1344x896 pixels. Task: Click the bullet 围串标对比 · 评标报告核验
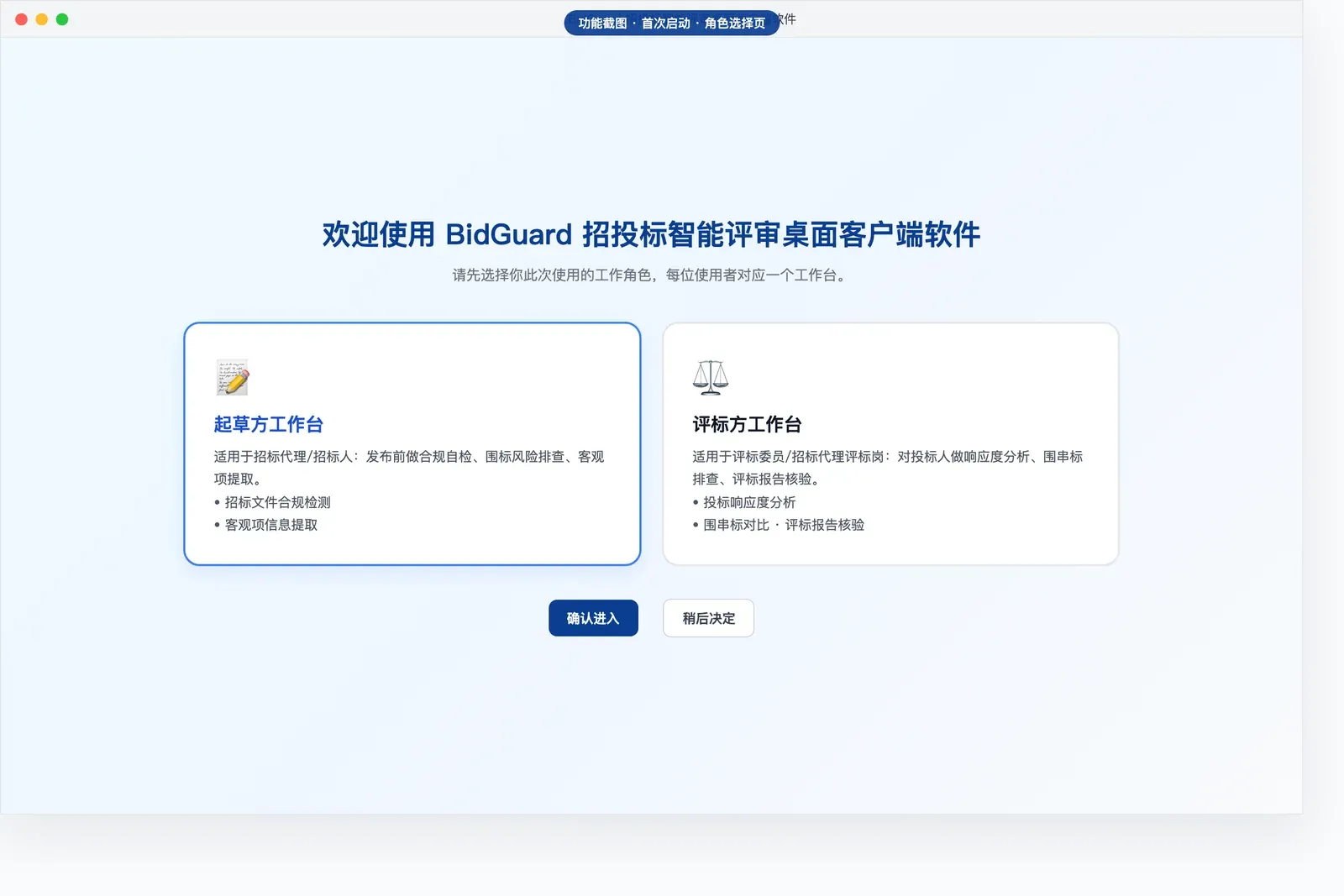(779, 525)
